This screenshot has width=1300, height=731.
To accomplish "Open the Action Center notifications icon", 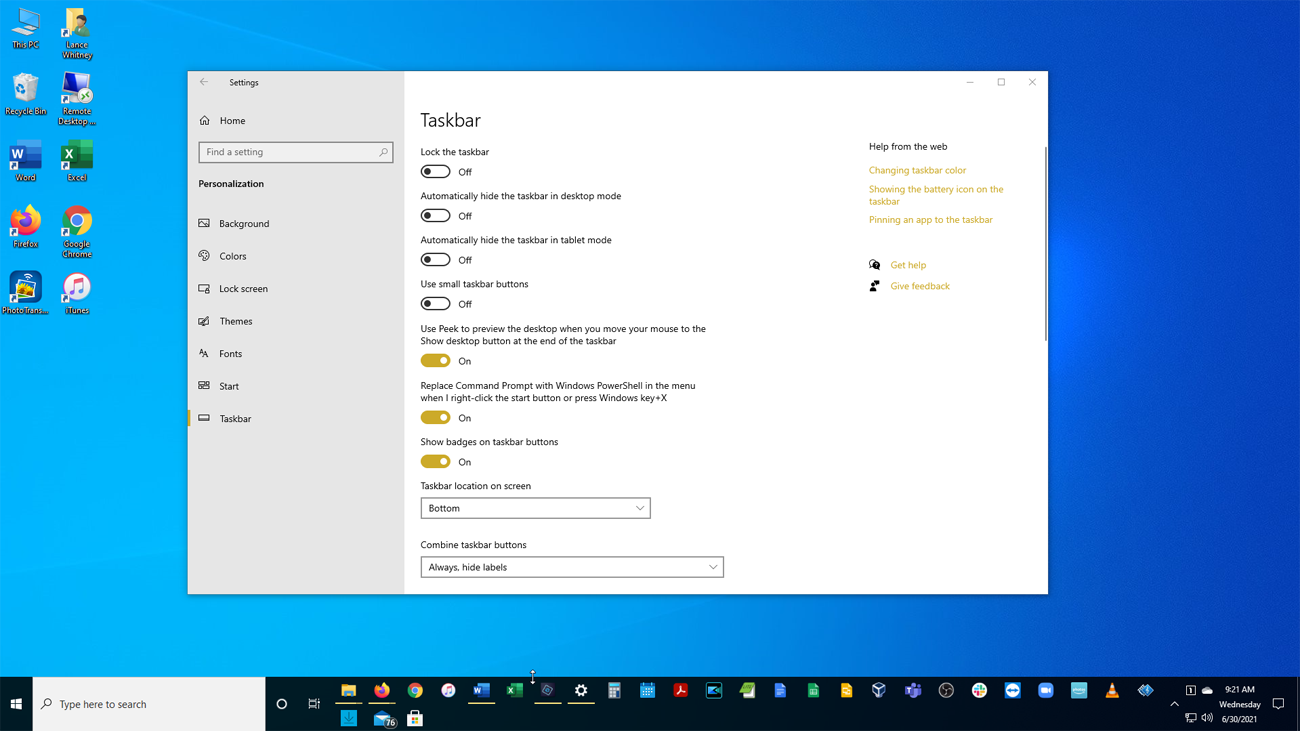I will pyautogui.click(x=1278, y=704).
